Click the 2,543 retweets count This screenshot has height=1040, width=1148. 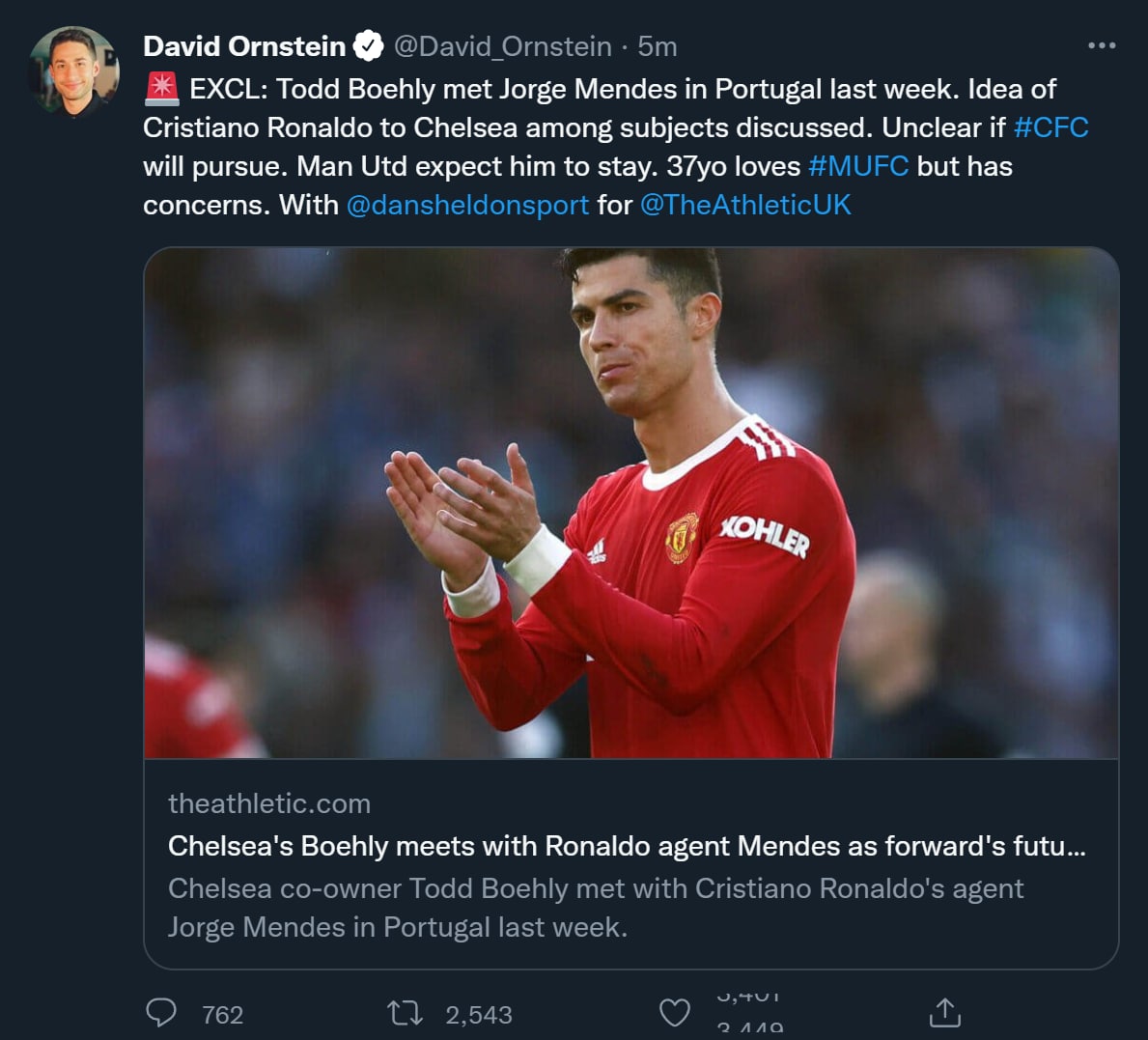(479, 1015)
